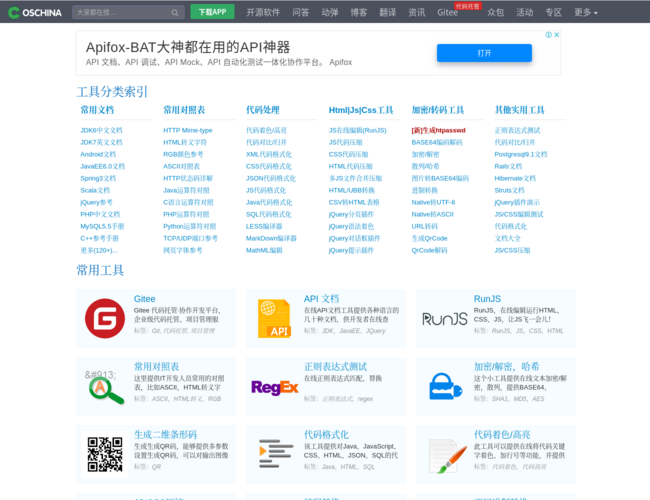Open the RegEx logo icon
Image resolution: width=650 pixels, height=500 pixels.
[x=274, y=387]
